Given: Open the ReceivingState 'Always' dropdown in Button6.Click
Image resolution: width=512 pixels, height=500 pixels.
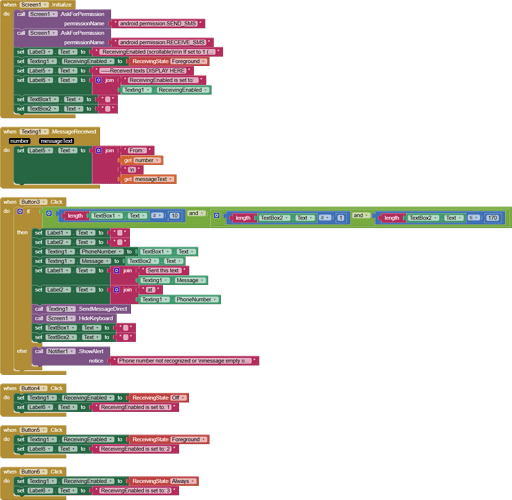Looking at the screenshot, I should [184, 481].
